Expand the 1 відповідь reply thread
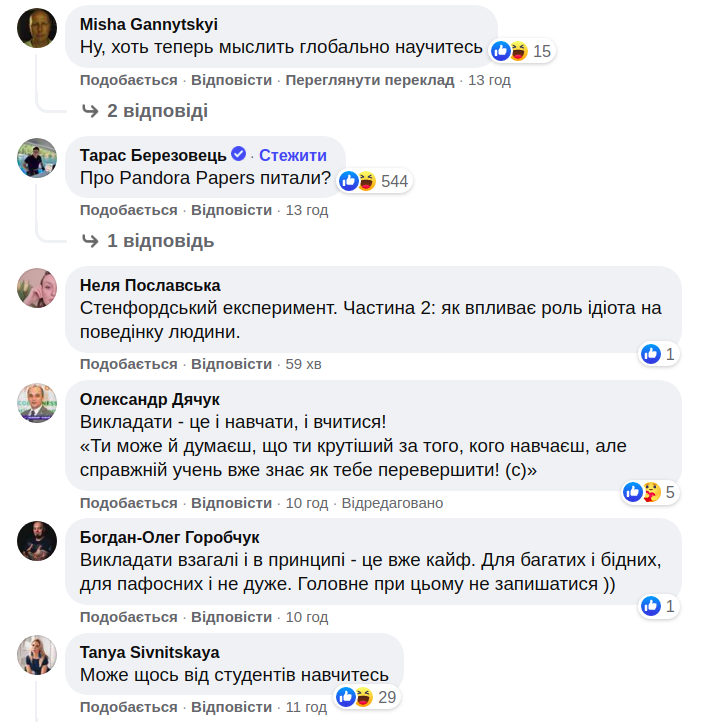716x722 pixels. [x=148, y=241]
